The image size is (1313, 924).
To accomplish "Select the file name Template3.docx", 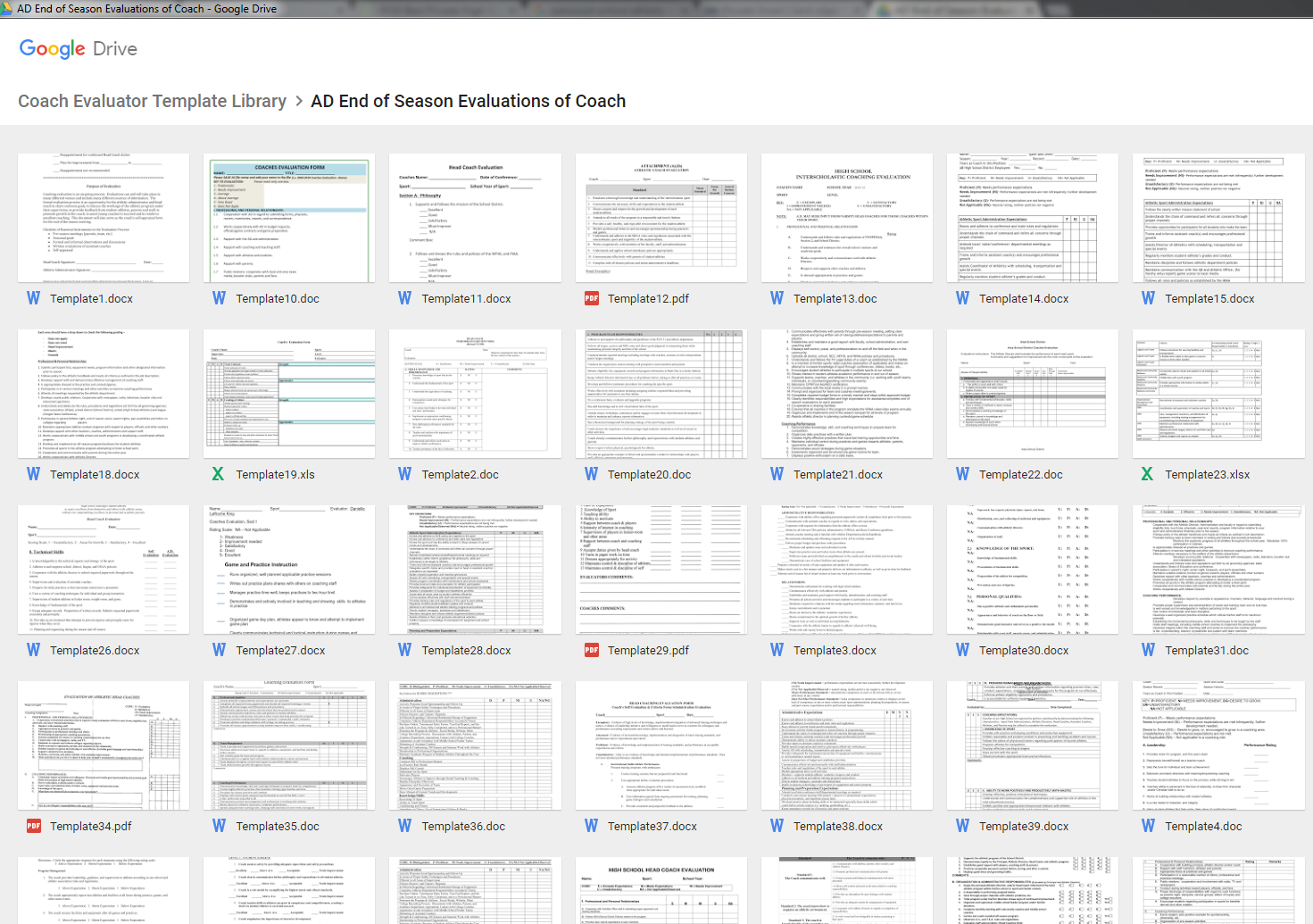I will (835, 651).
